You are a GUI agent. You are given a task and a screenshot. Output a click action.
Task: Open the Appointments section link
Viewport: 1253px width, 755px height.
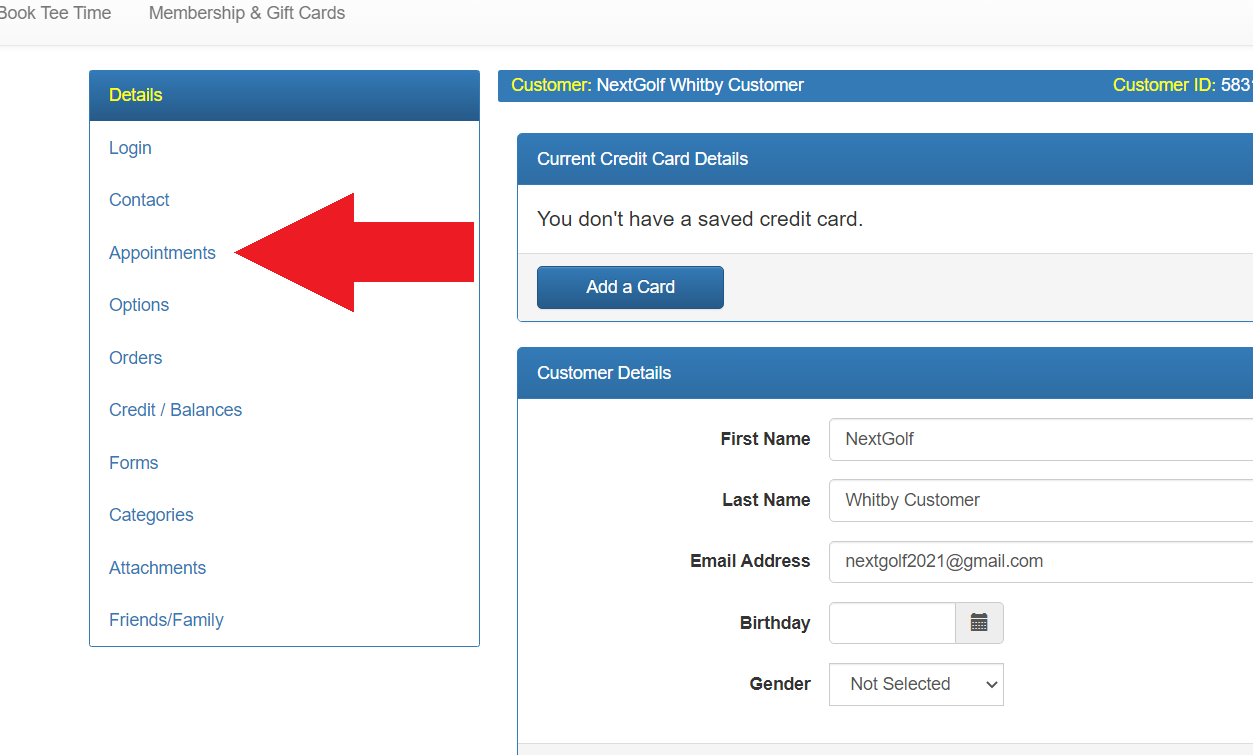tap(162, 253)
